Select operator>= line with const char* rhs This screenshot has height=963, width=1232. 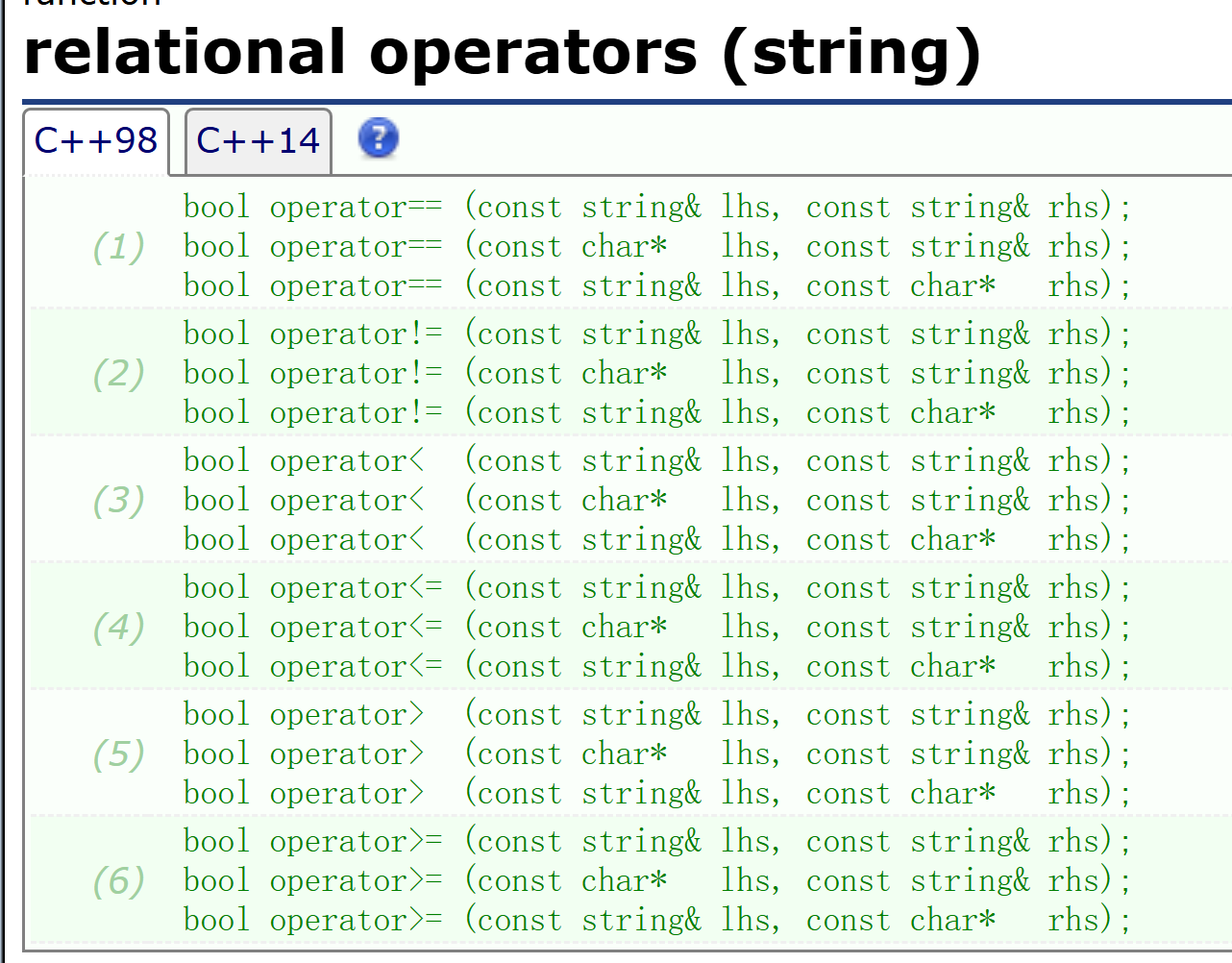(657, 921)
